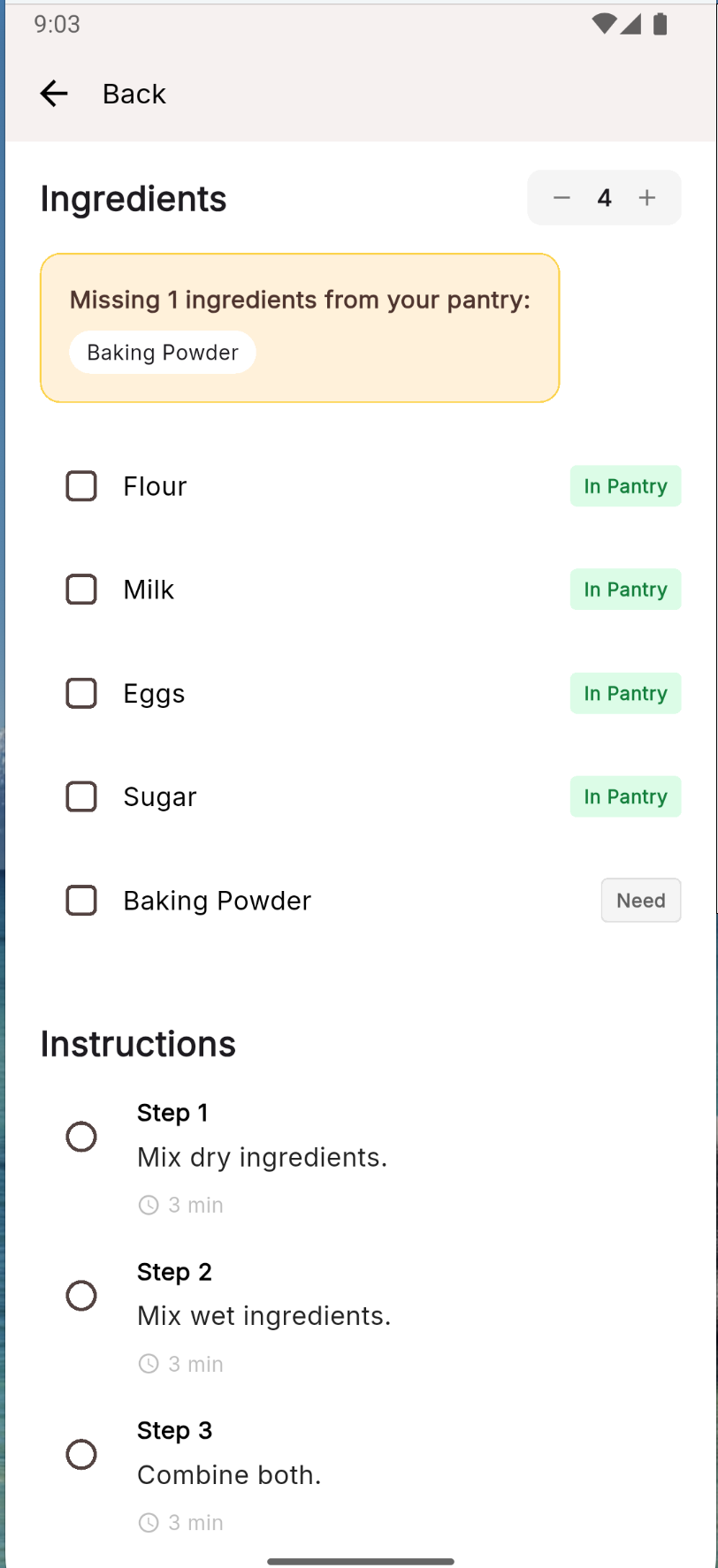Tap the Back label text

(134, 94)
